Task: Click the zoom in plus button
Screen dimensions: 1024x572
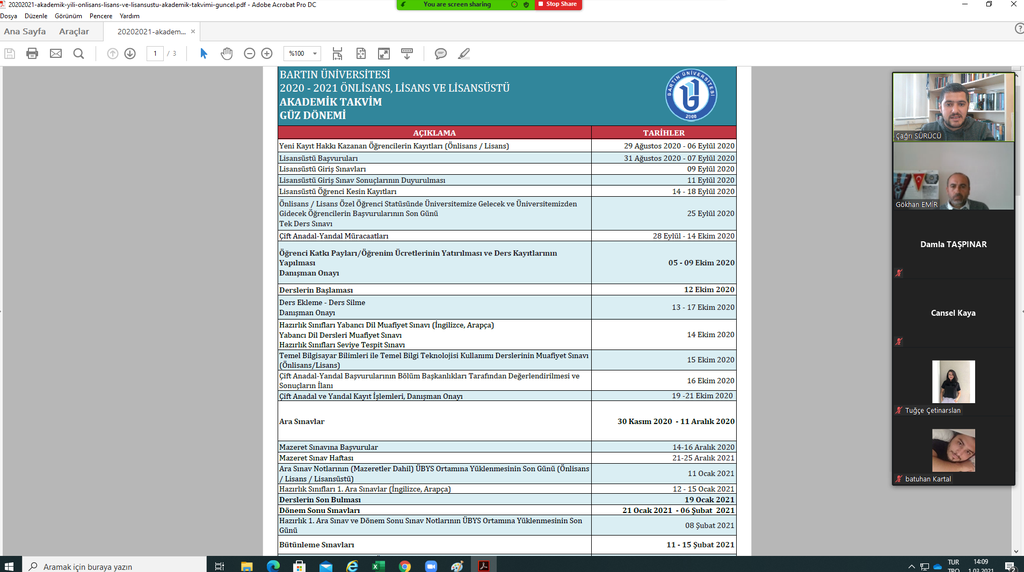Action: click(x=267, y=53)
